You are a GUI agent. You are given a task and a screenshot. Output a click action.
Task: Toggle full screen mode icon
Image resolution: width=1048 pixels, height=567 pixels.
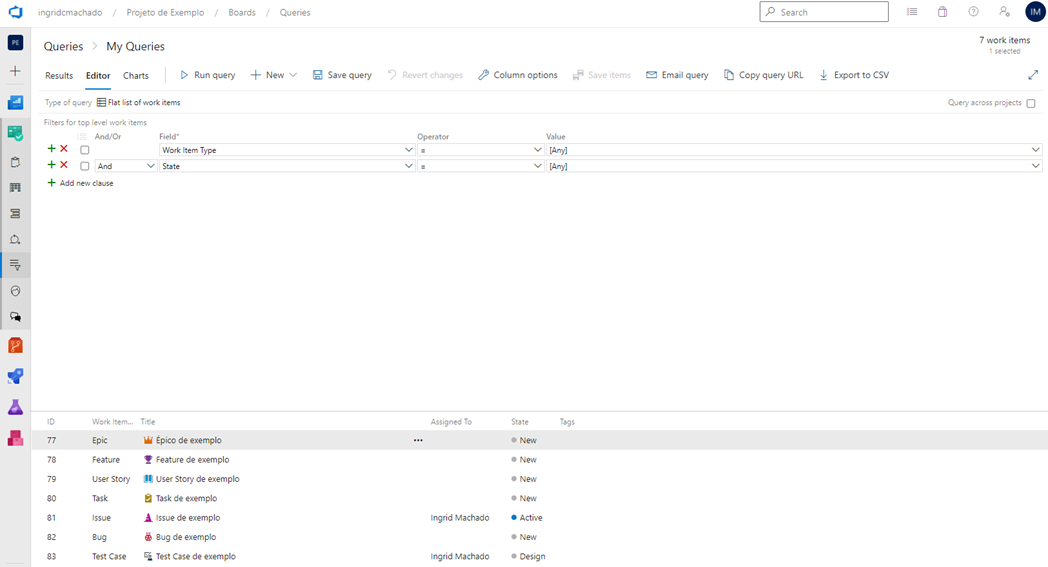click(1033, 75)
